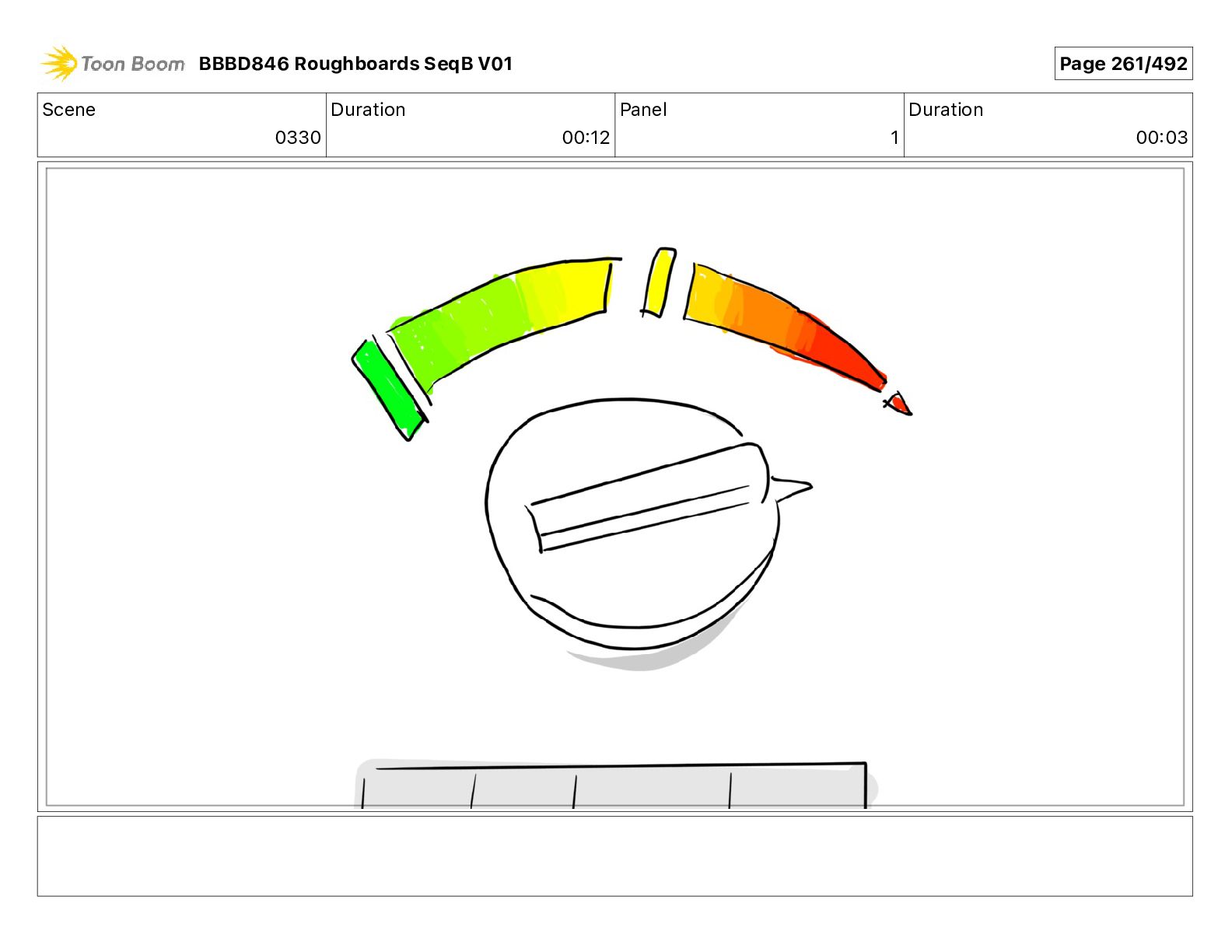Click the 'Page 261/492' indicator
Viewport: 1232px width, 952px height.
click(1123, 64)
